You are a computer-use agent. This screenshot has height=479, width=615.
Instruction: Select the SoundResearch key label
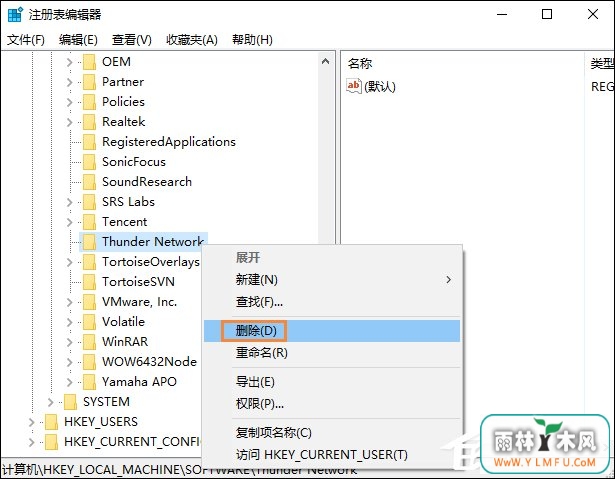147,182
